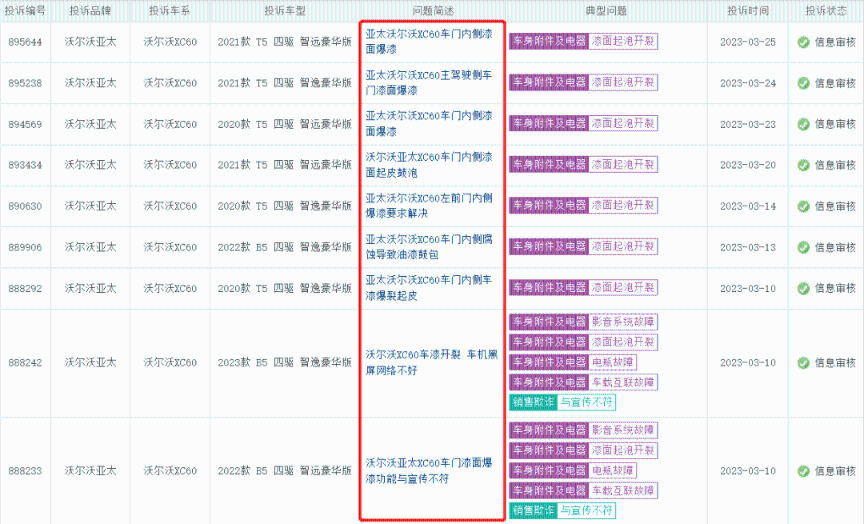
Task: Click the green check icon in row 895644
Action: 803,42
